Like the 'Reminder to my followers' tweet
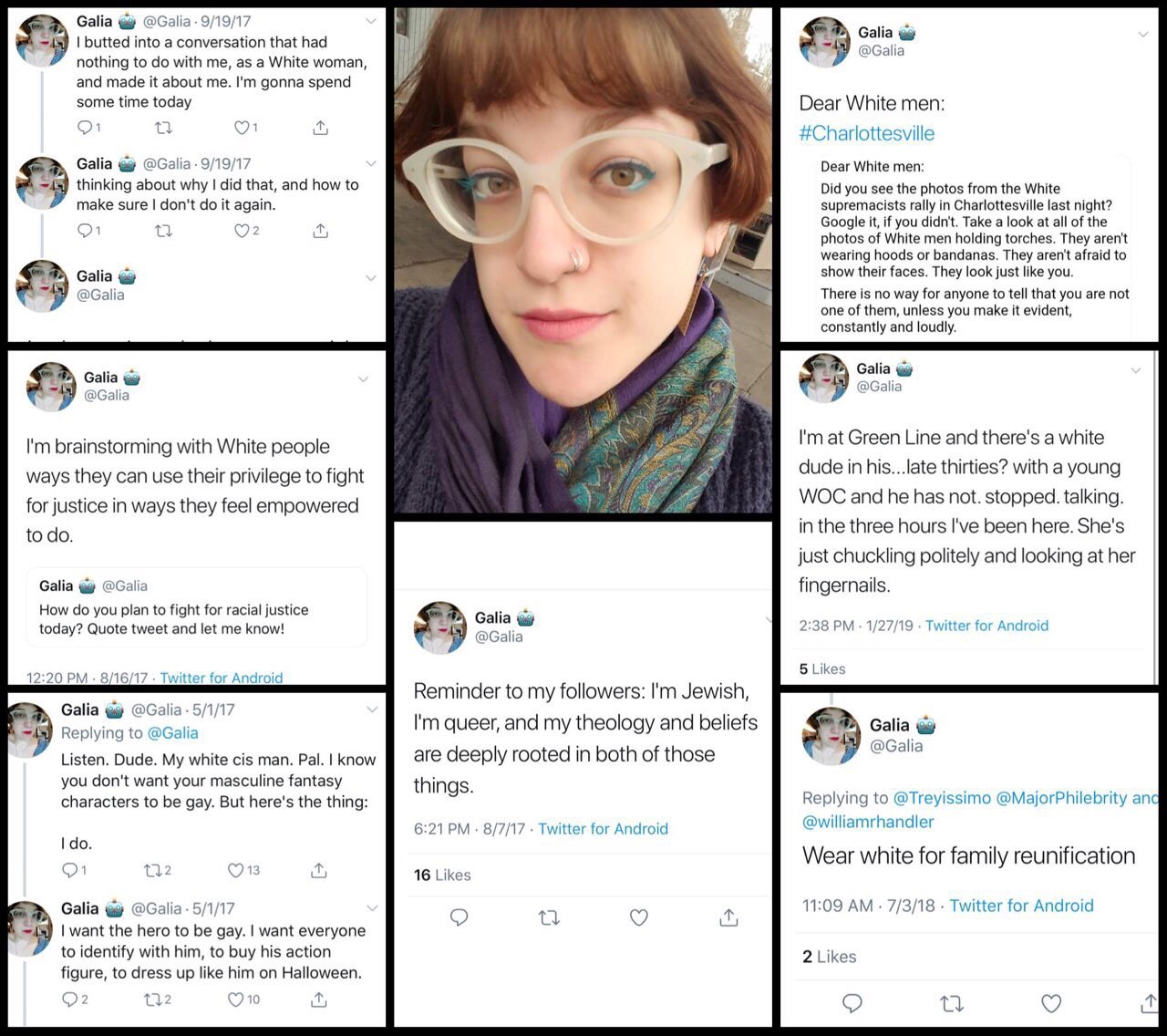The image size is (1167, 1036). 639,917
